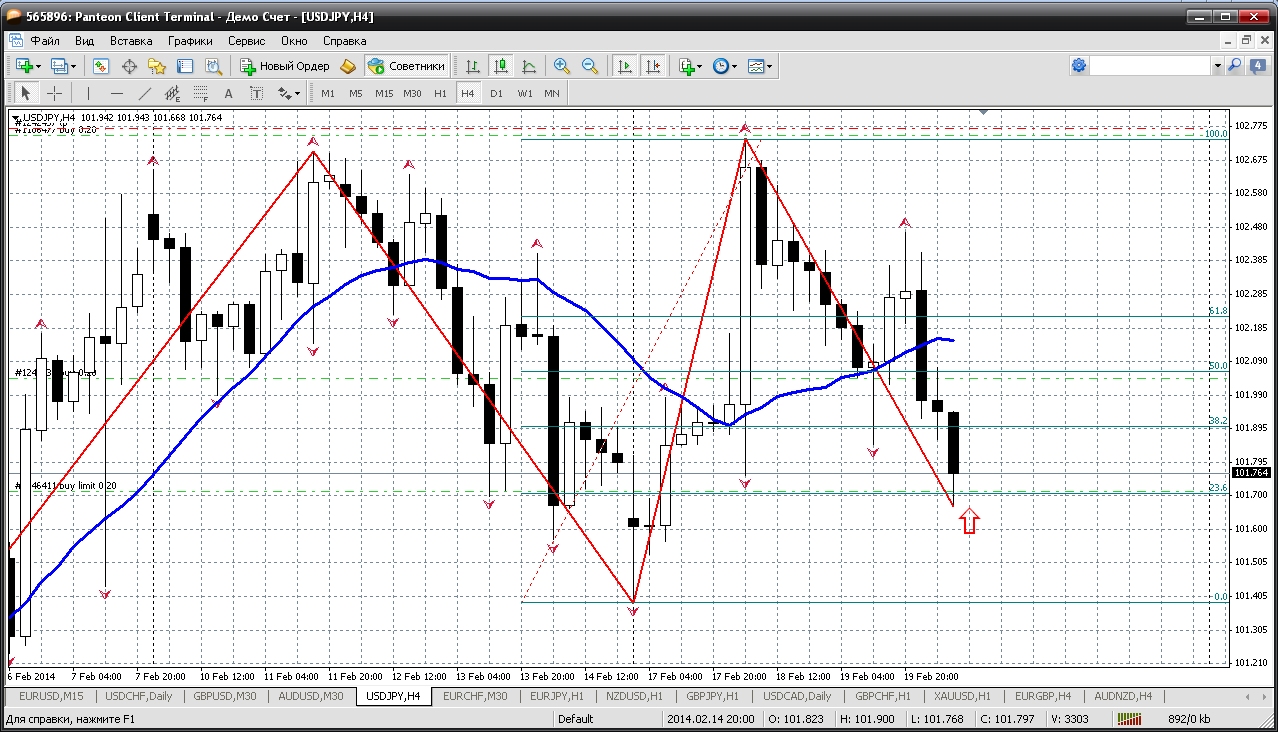This screenshot has width=1278, height=732.
Task: Click the search input field
Action: 1151,66
